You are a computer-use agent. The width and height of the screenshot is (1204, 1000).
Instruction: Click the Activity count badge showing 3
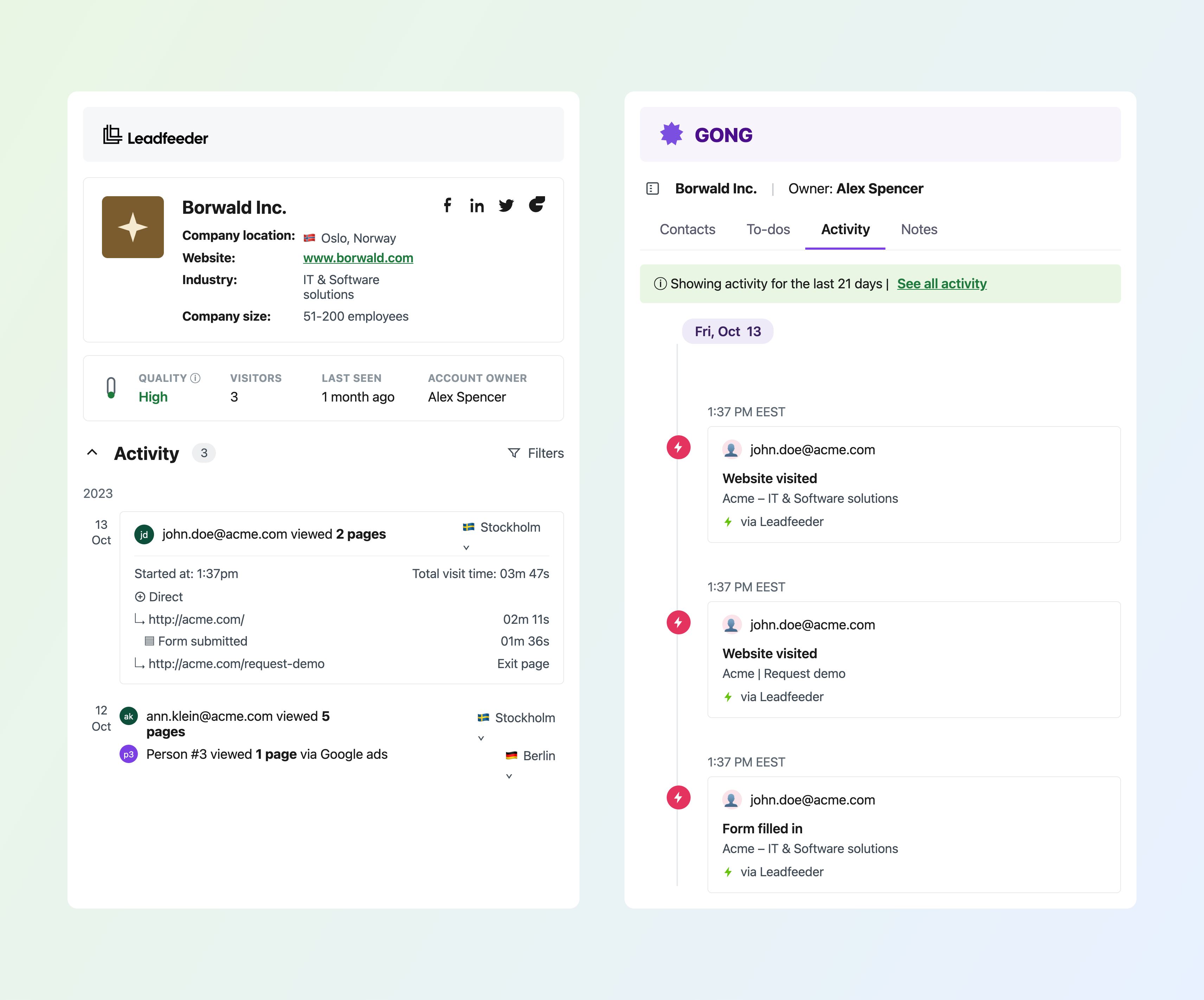[x=204, y=453]
